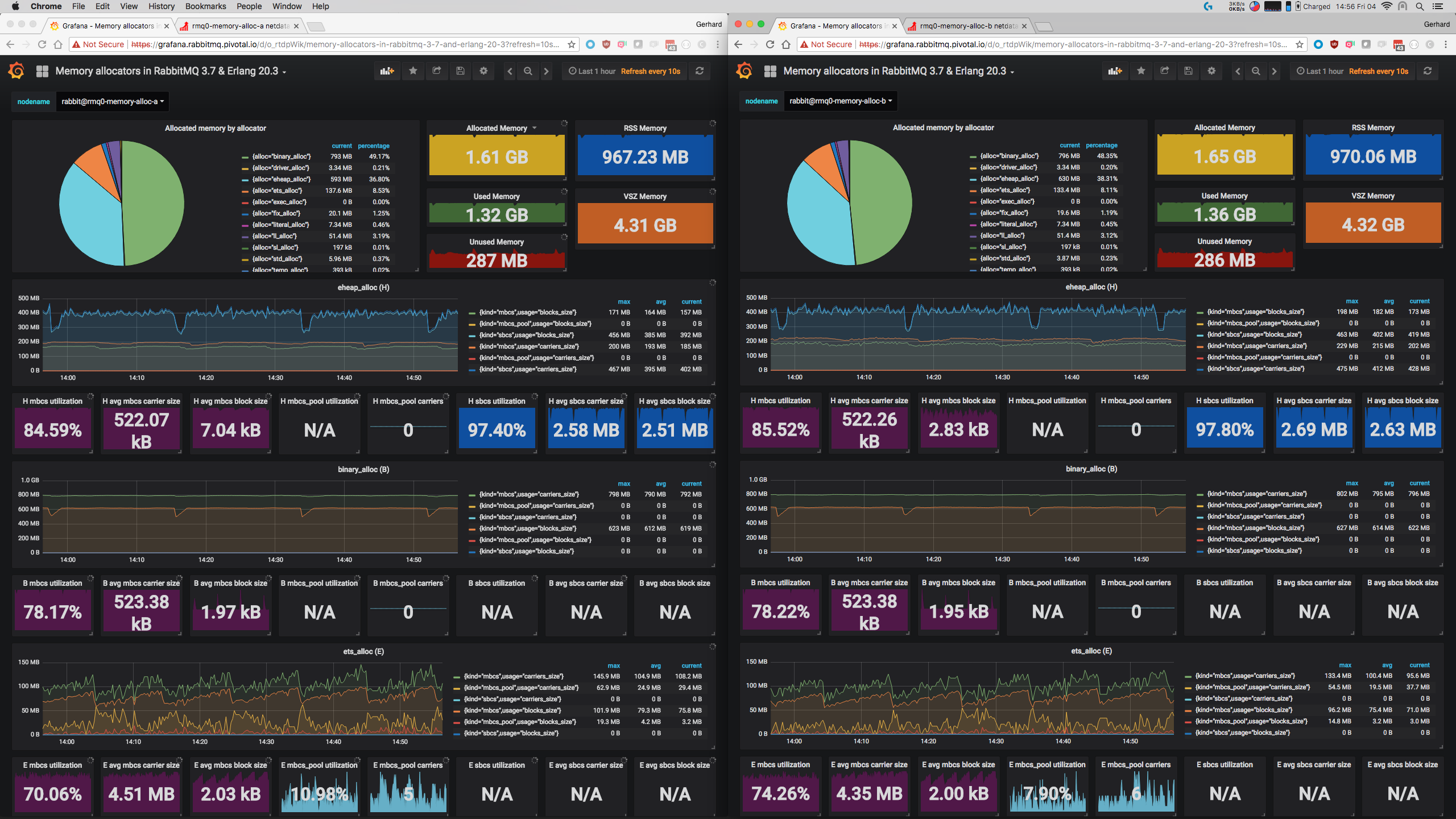This screenshot has height=819, width=1456.
Task: Share the right dashboard
Action: pos(1165,71)
